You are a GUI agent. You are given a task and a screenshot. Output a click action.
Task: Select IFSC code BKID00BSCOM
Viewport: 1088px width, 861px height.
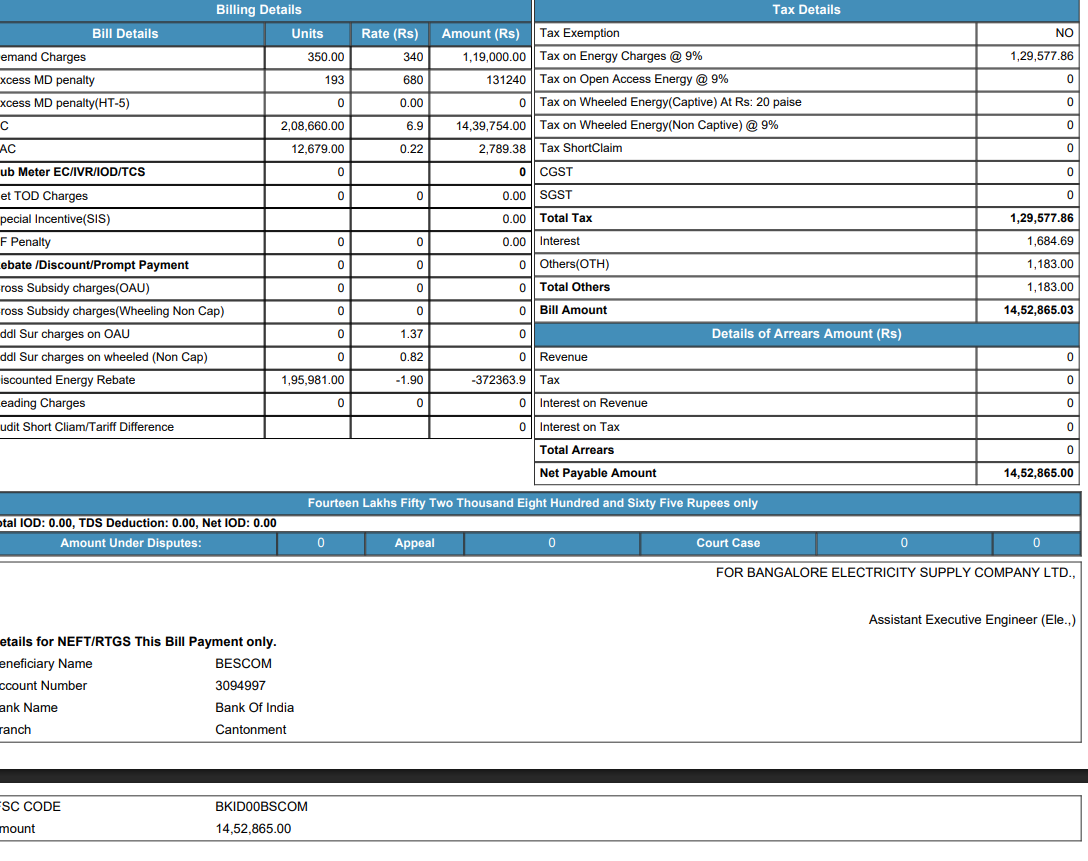261,806
